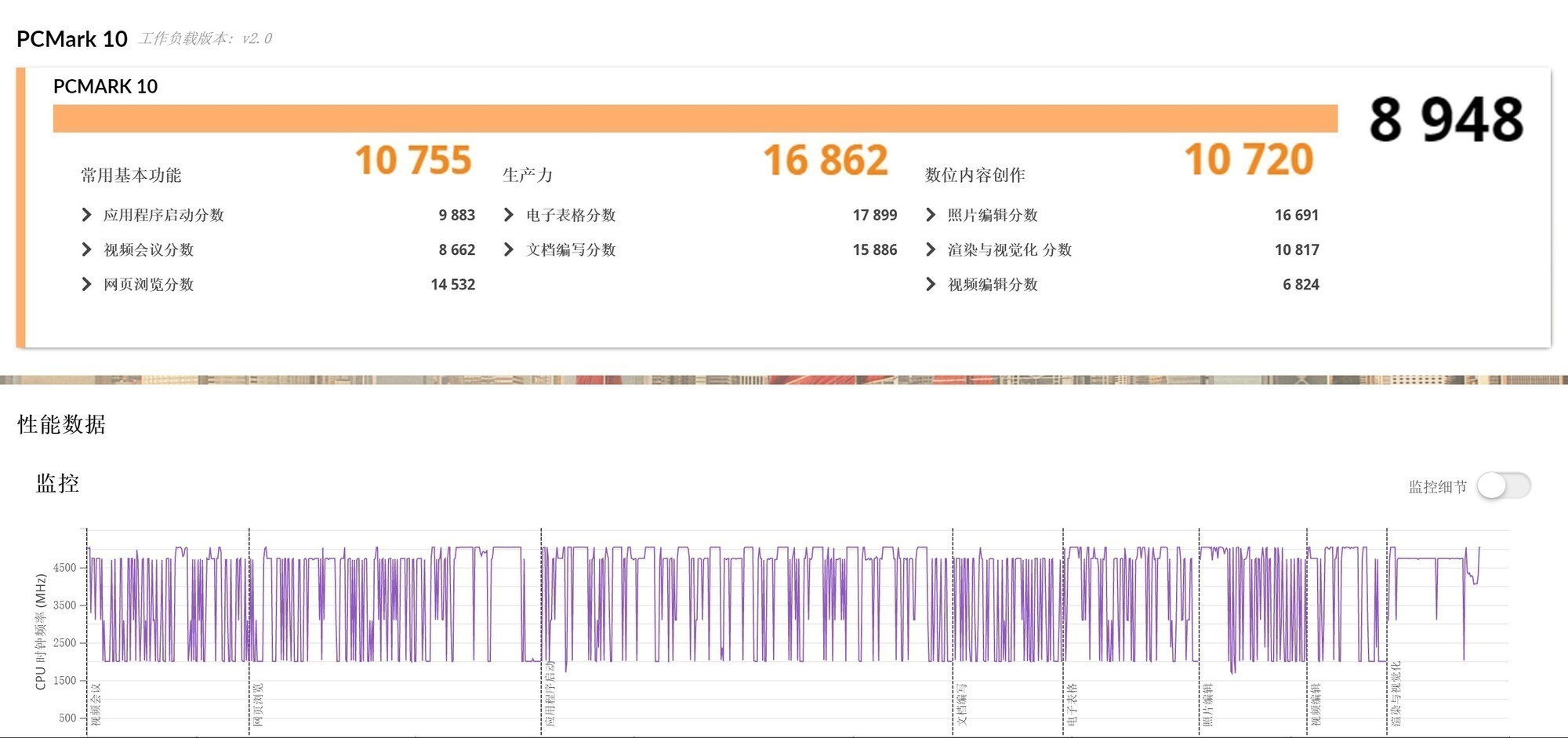Expand the 应用程序启动分数 details chevron

pyautogui.click(x=87, y=215)
